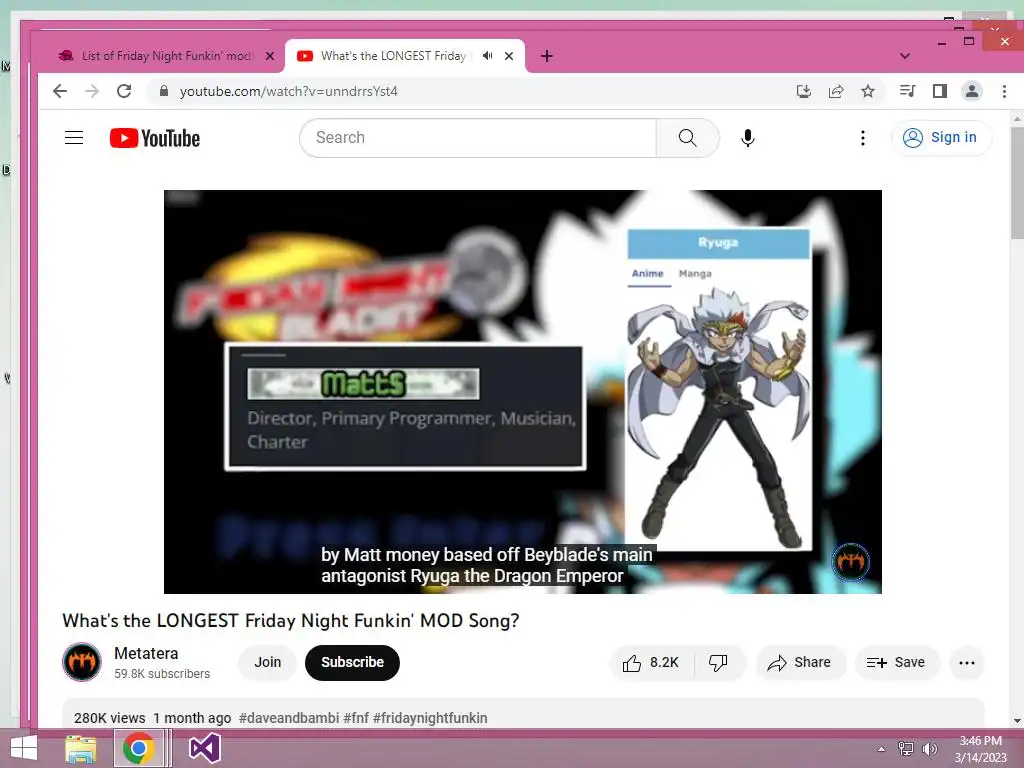
Task: Click the video title text
Action: coord(291,620)
